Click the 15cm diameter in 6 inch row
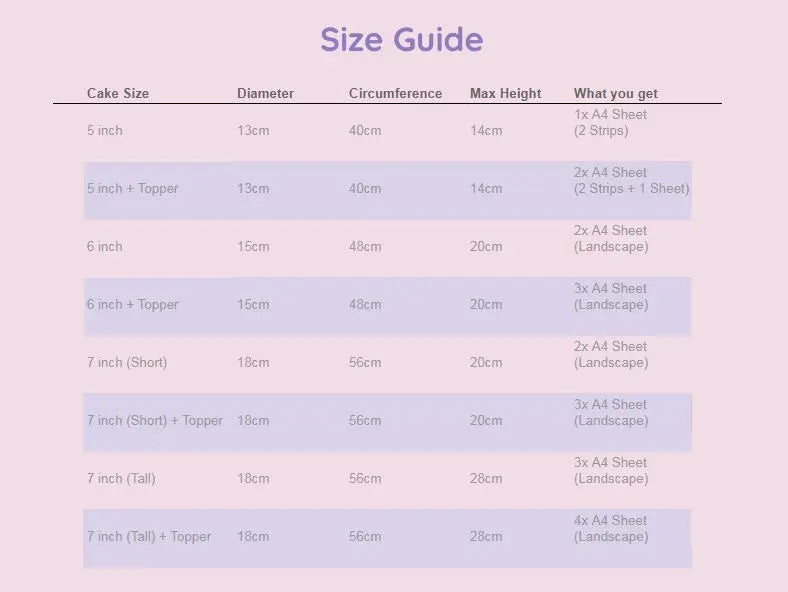 pyautogui.click(x=253, y=247)
